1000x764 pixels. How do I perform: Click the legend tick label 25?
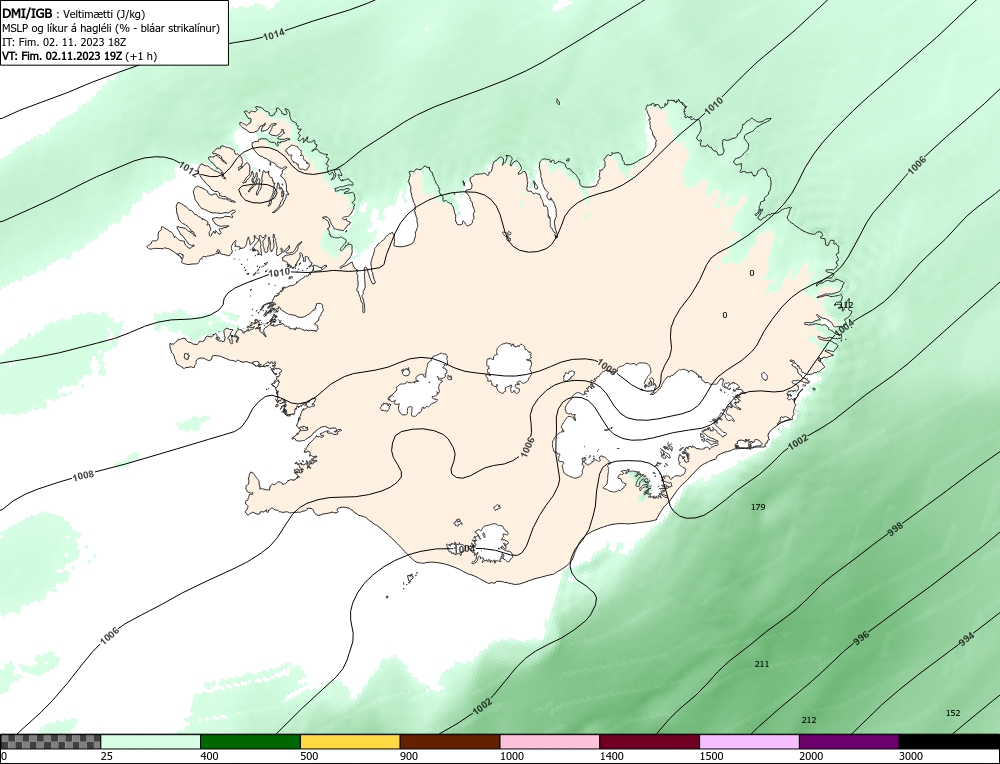(107, 756)
